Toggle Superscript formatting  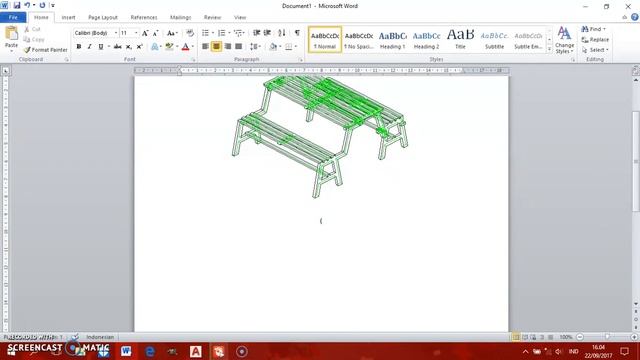[139, 47]
